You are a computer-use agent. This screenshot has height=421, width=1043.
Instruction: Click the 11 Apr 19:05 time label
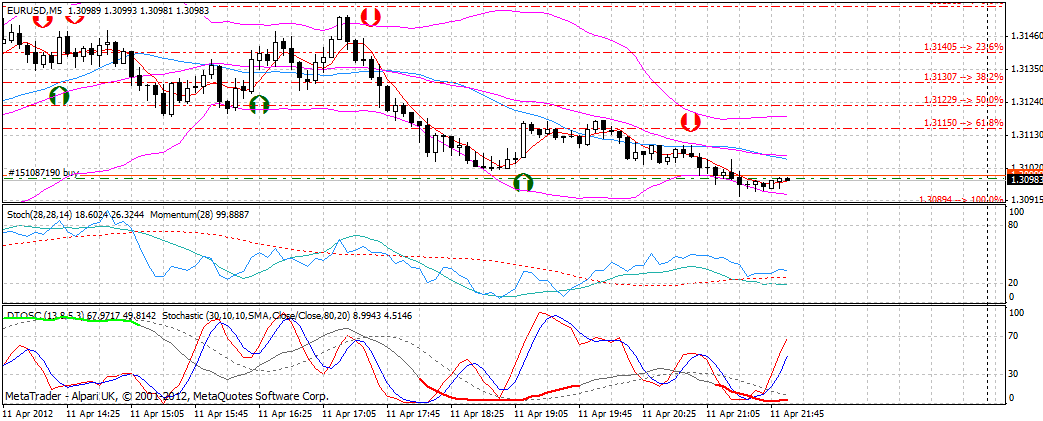541,413
